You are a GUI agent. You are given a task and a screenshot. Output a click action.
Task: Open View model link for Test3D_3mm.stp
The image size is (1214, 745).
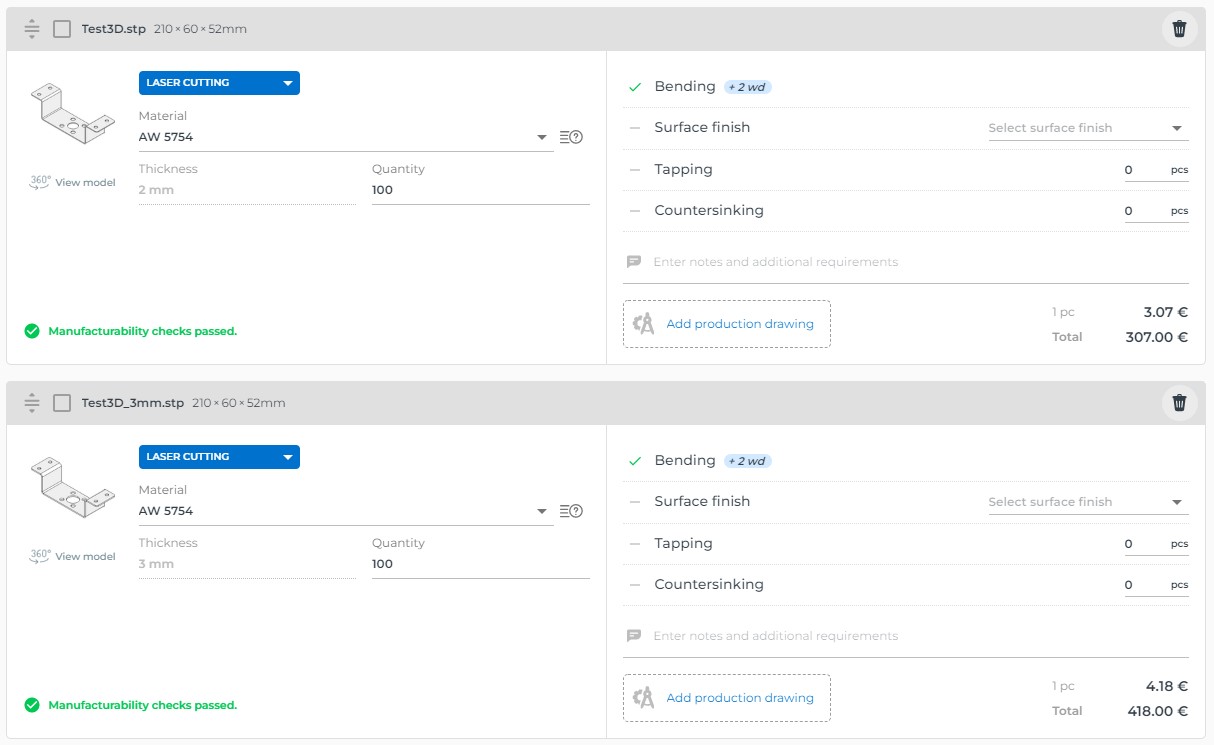point(85,557)
